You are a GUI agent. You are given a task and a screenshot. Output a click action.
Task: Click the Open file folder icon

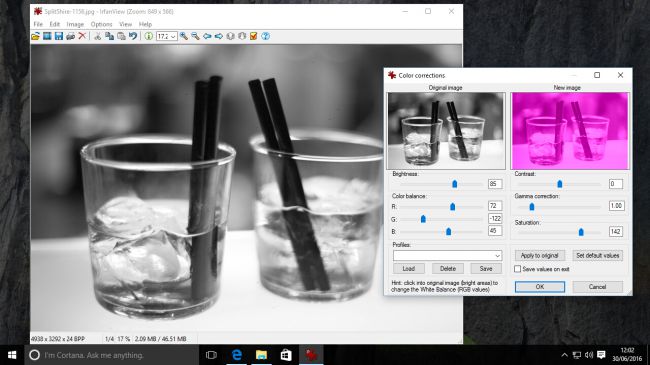36,36
